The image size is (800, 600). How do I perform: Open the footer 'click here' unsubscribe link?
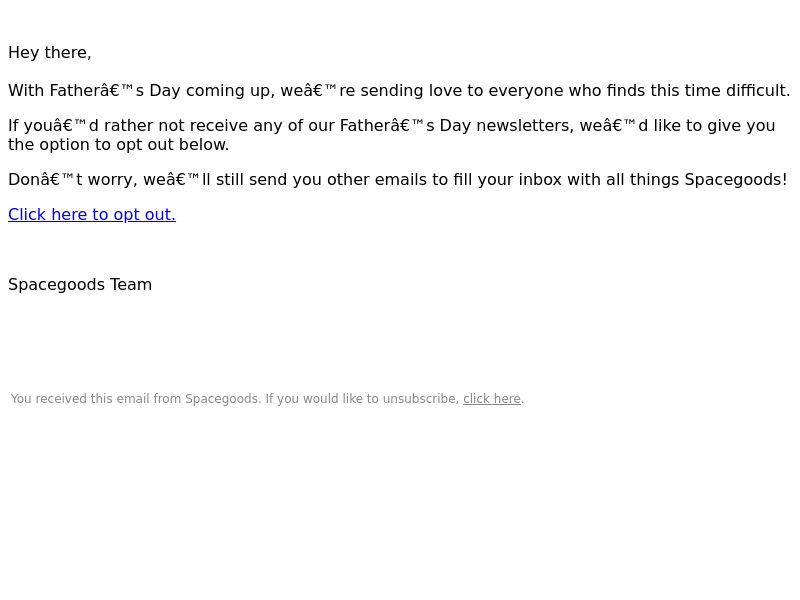pos(492,399)
